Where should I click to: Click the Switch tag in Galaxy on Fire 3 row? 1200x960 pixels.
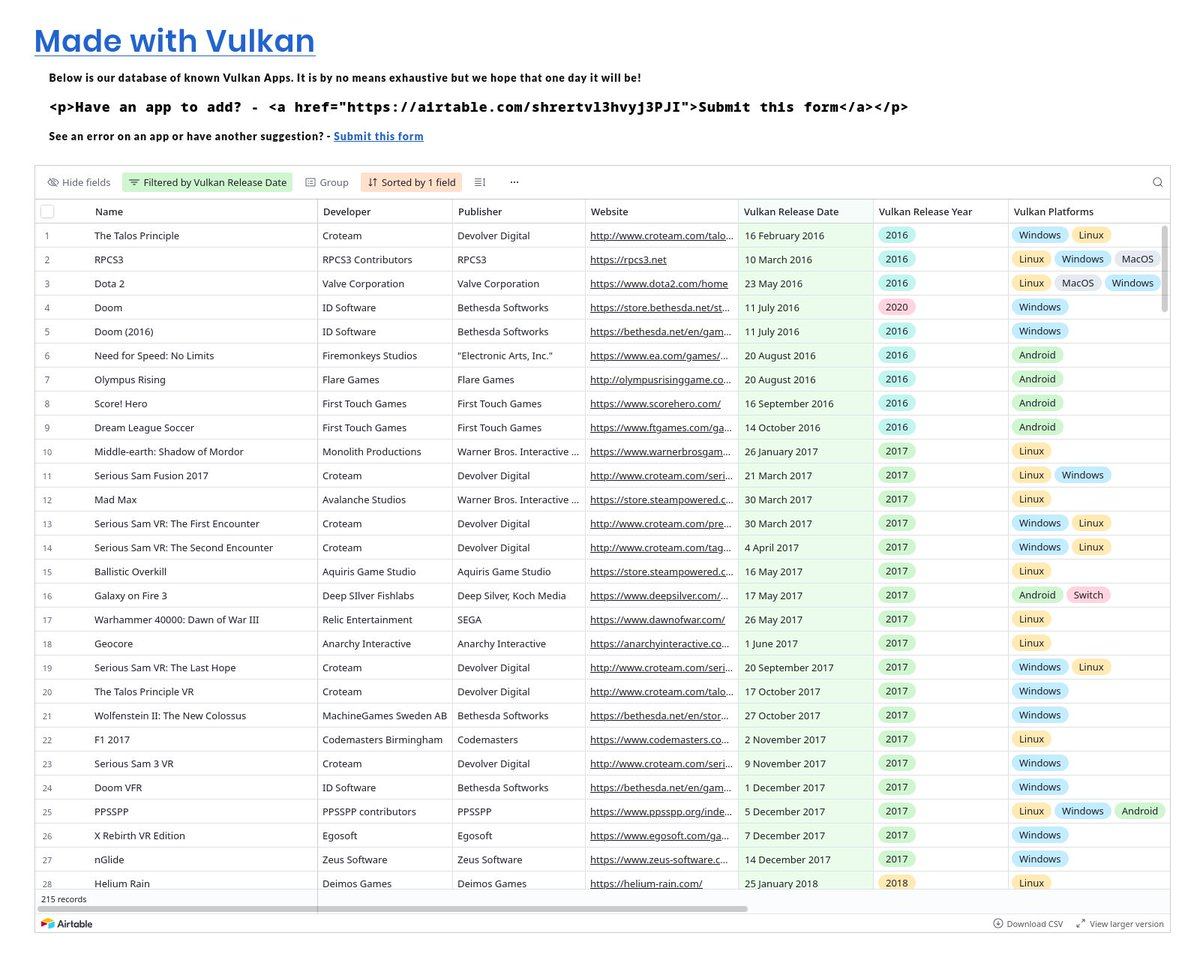click(1088, 595)
